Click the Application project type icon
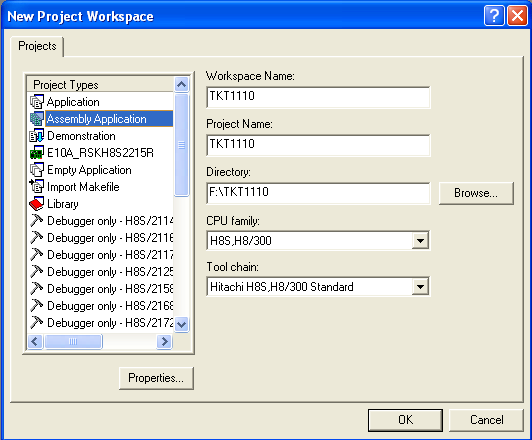The height and width of the screenshot is (440, 532). coord(37,102)
